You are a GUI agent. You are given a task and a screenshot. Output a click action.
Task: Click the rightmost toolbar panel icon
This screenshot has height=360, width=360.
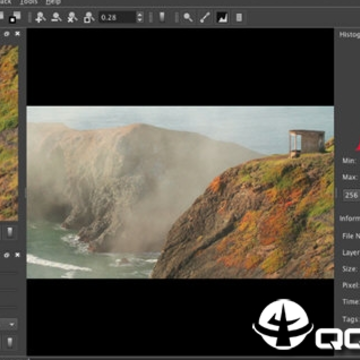239,17
